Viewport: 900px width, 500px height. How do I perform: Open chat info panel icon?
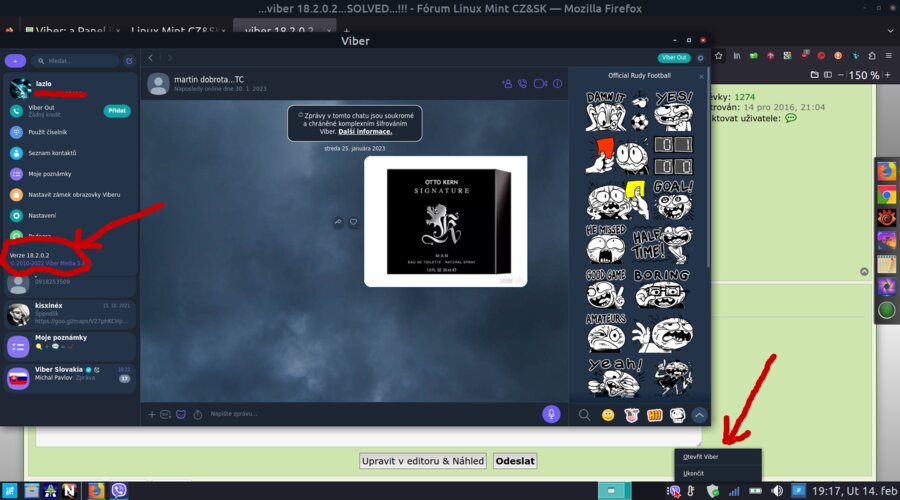(558, 84)
